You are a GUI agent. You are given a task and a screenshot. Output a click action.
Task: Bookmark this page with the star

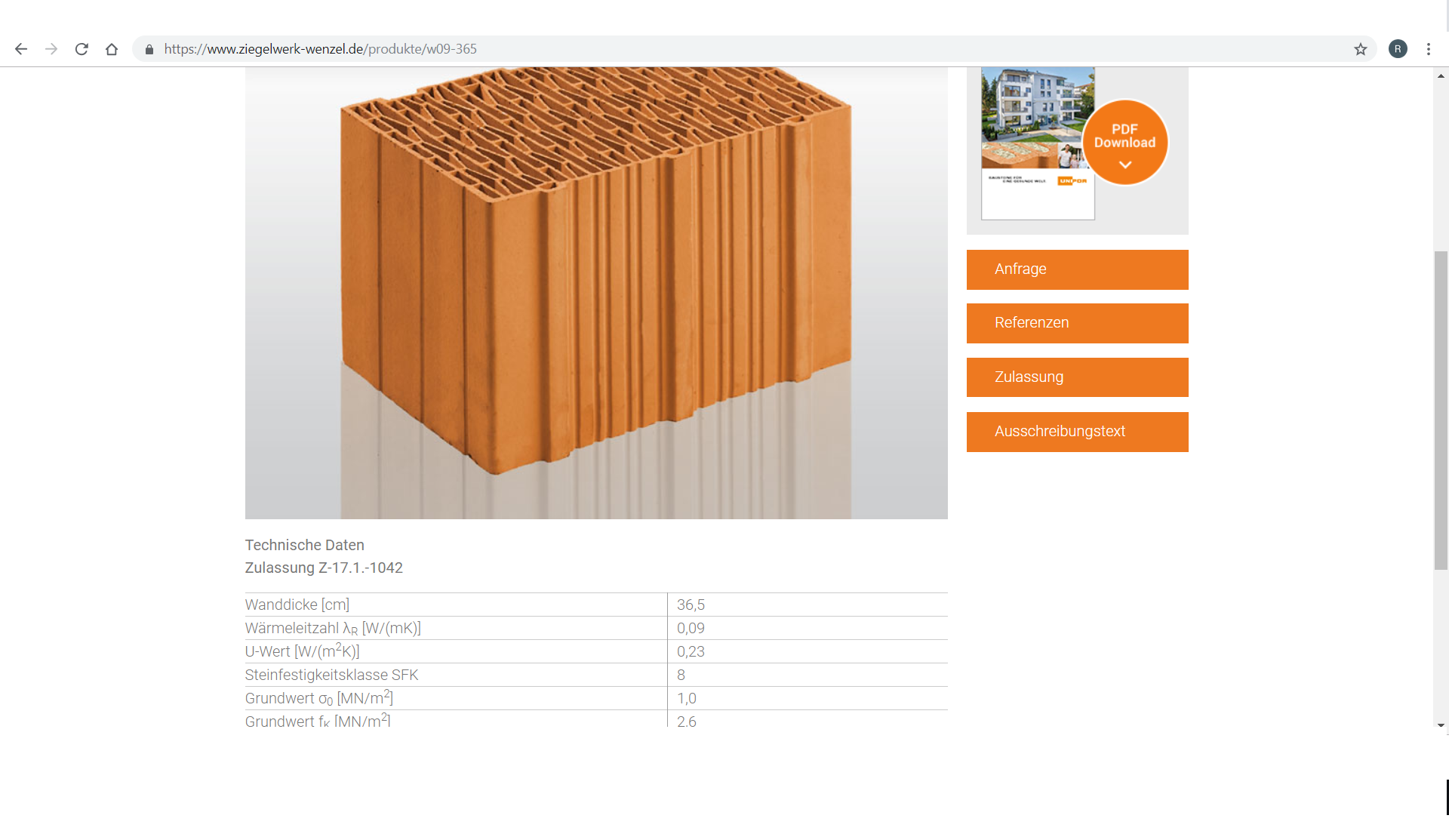tap(1360, 49)
